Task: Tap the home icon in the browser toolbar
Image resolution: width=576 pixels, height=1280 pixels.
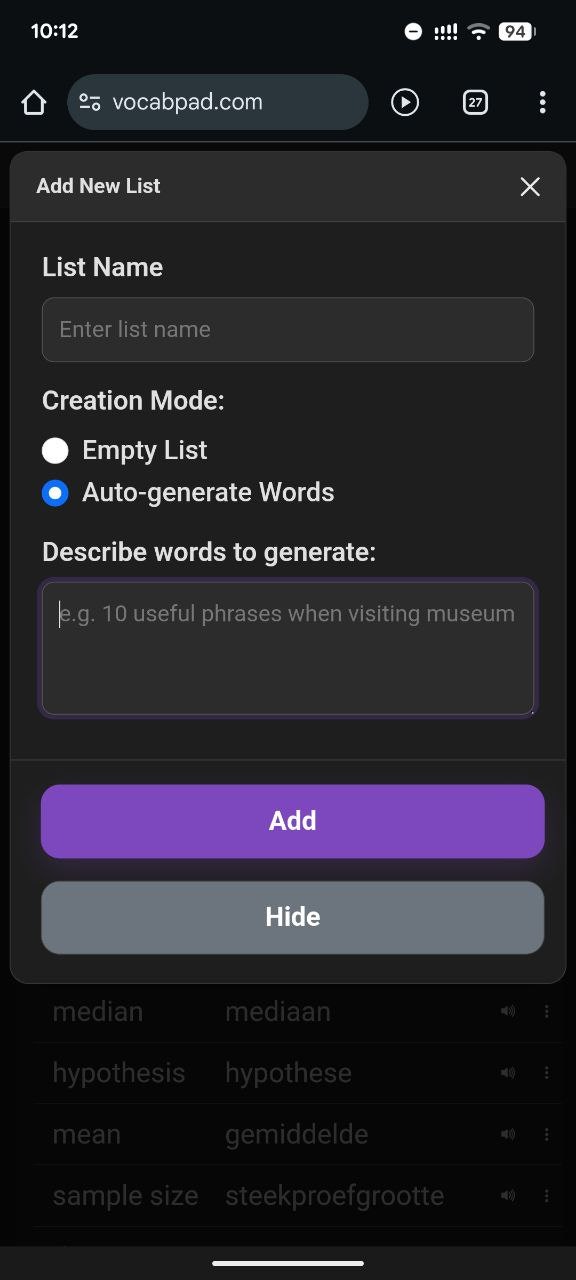Action: pos(33,102)
